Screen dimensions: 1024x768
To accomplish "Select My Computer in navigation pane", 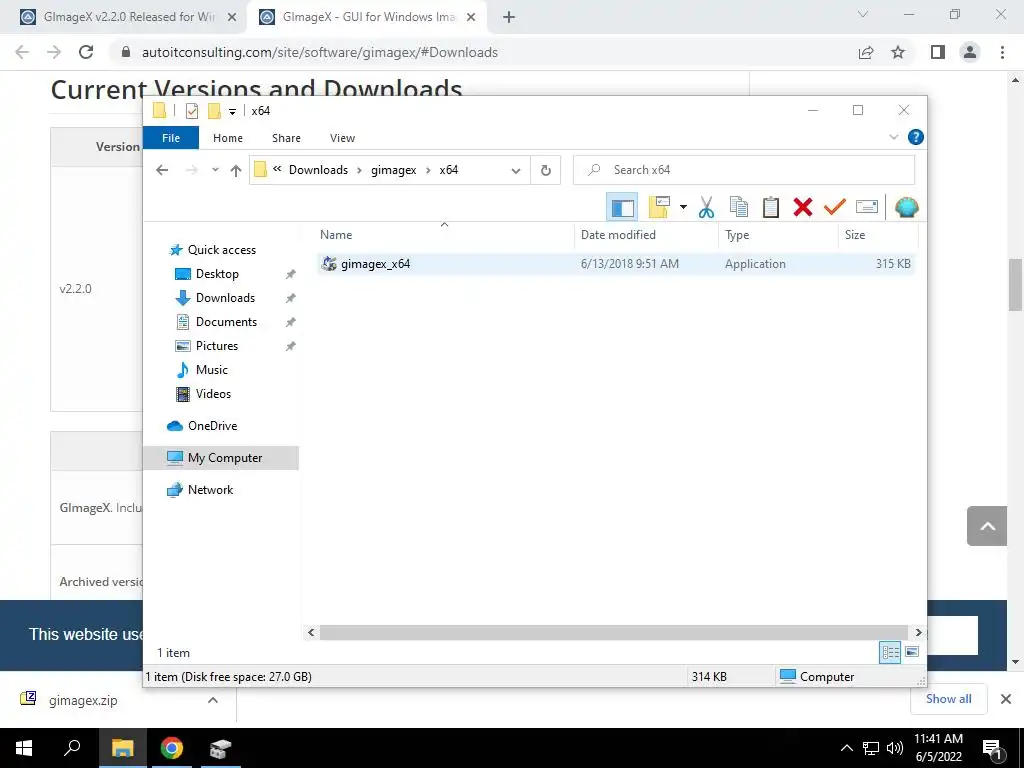I will click(221, 458).
